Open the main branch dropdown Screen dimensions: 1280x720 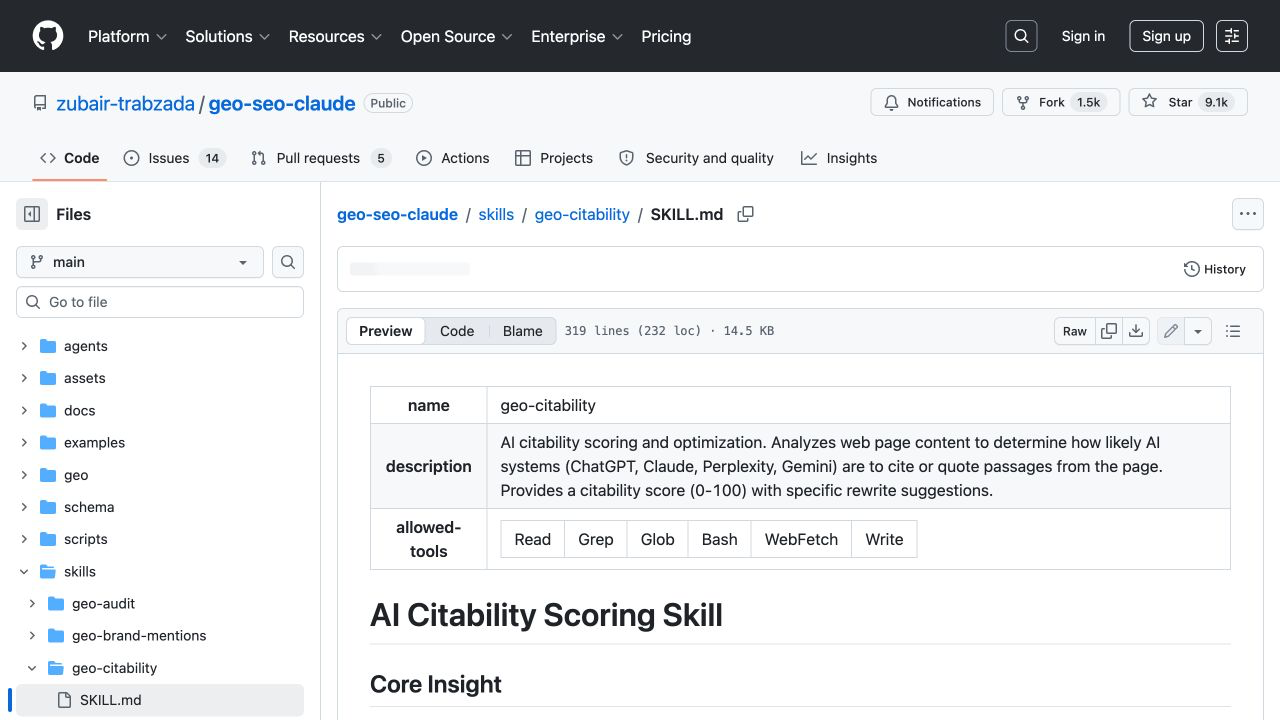(x=140, y=262)
